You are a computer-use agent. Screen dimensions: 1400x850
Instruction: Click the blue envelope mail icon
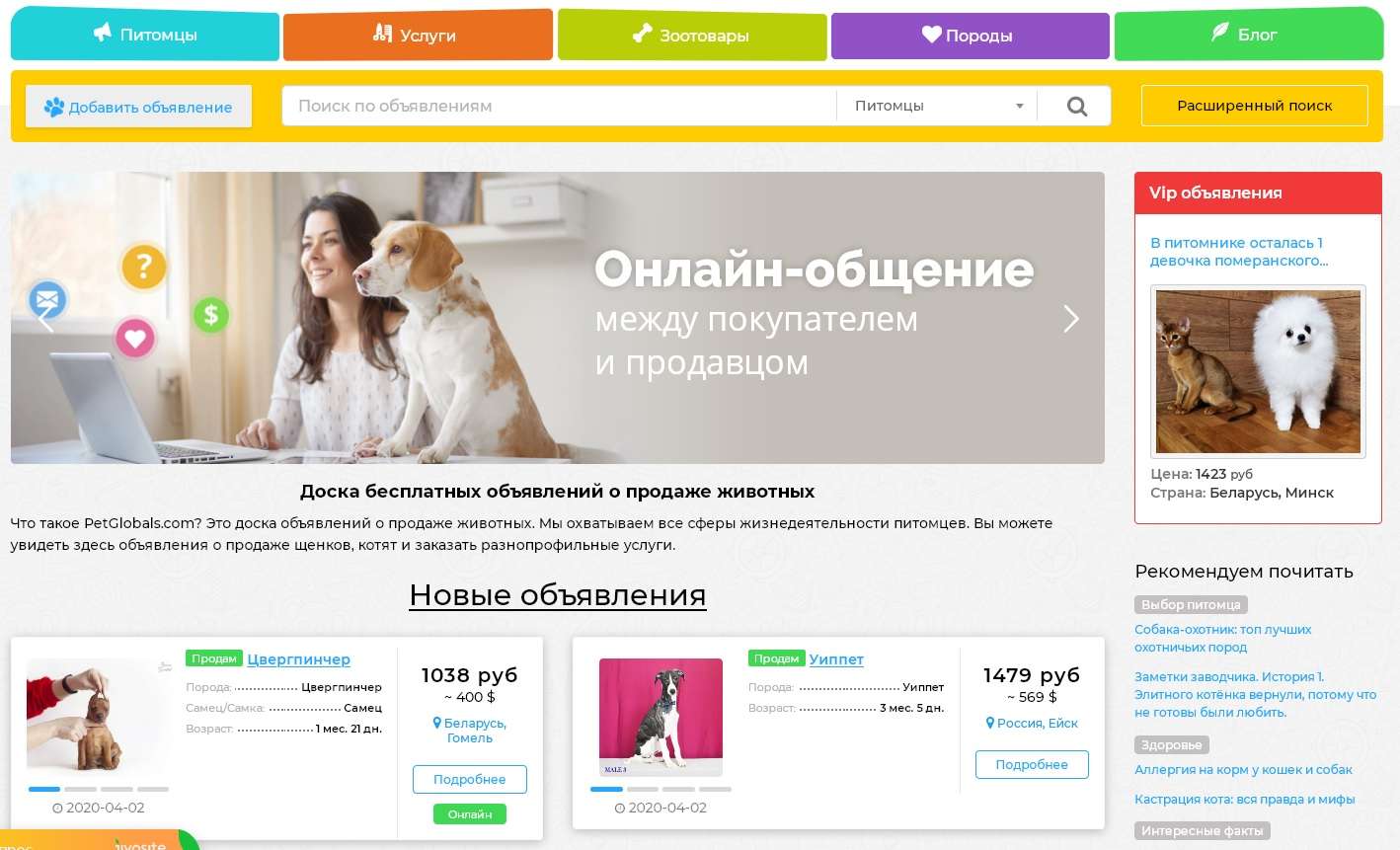click(x=47, y=297)
